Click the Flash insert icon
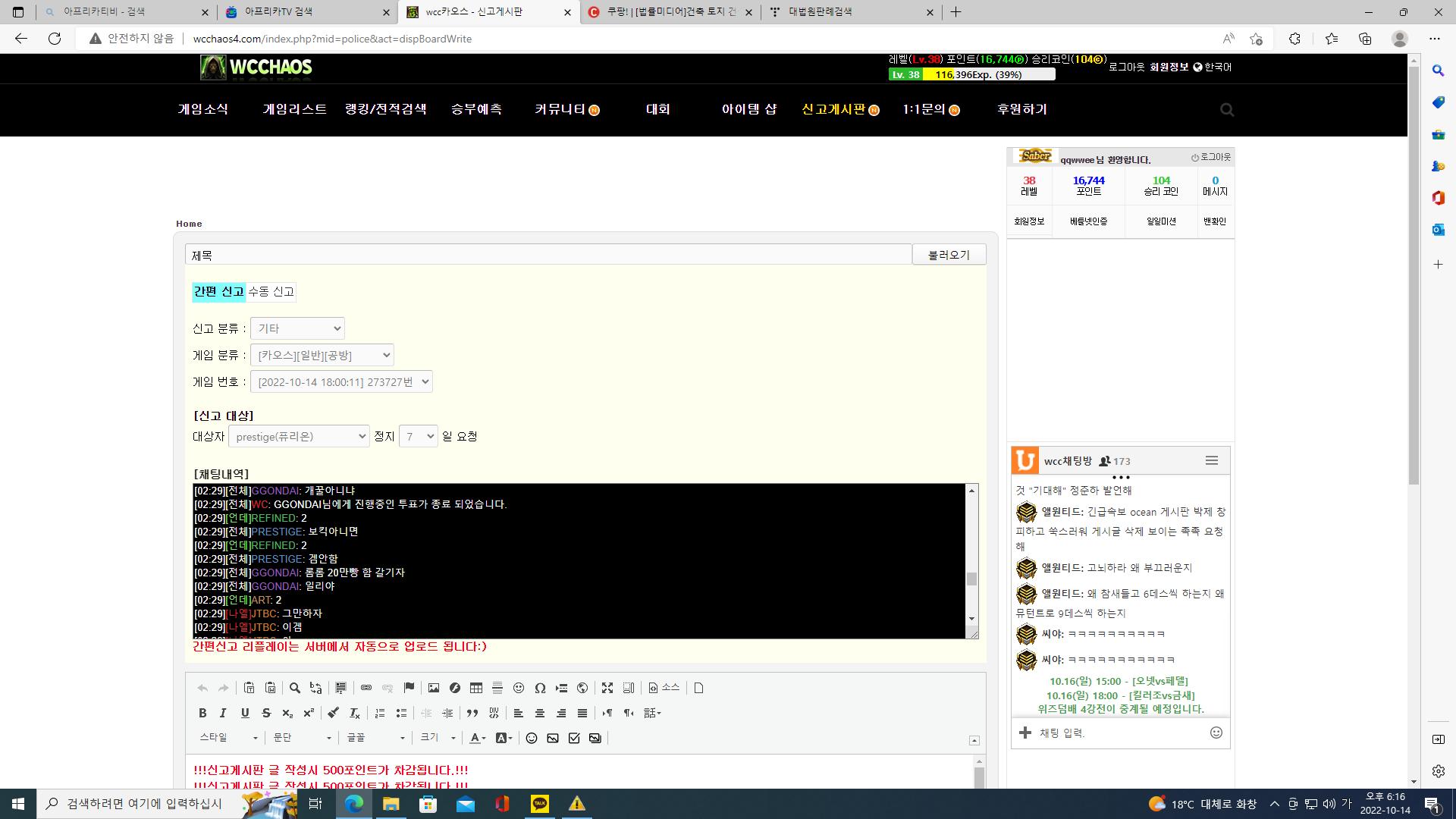Image resolution: width=1456 pixels, height=819 pixels. tap(455, 688)
